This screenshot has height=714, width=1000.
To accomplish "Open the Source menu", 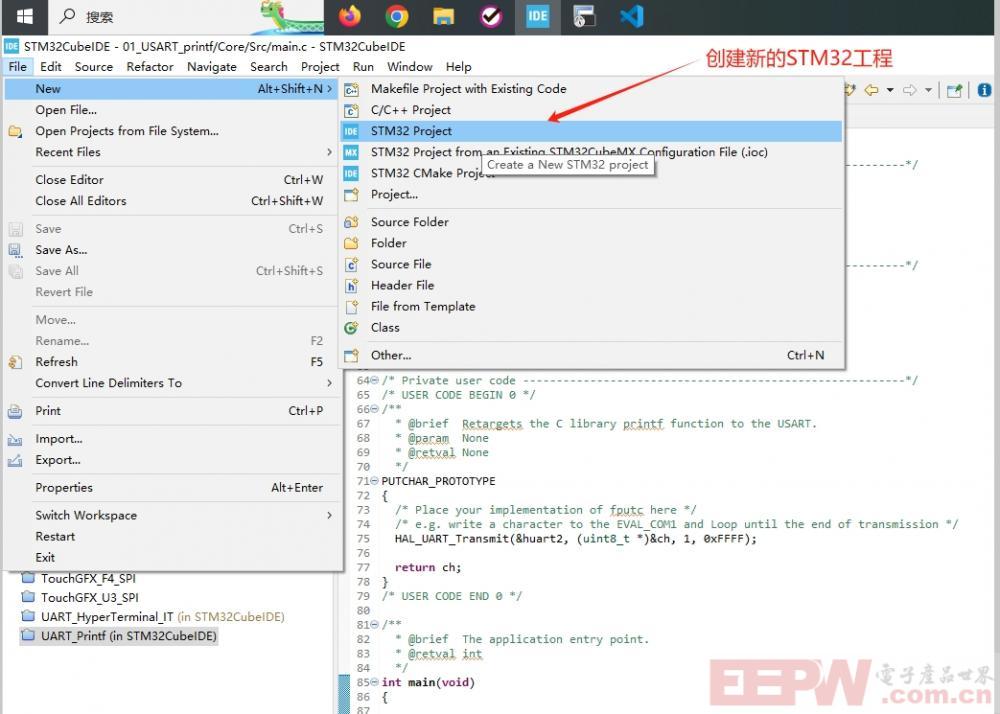I will [94, 66].
